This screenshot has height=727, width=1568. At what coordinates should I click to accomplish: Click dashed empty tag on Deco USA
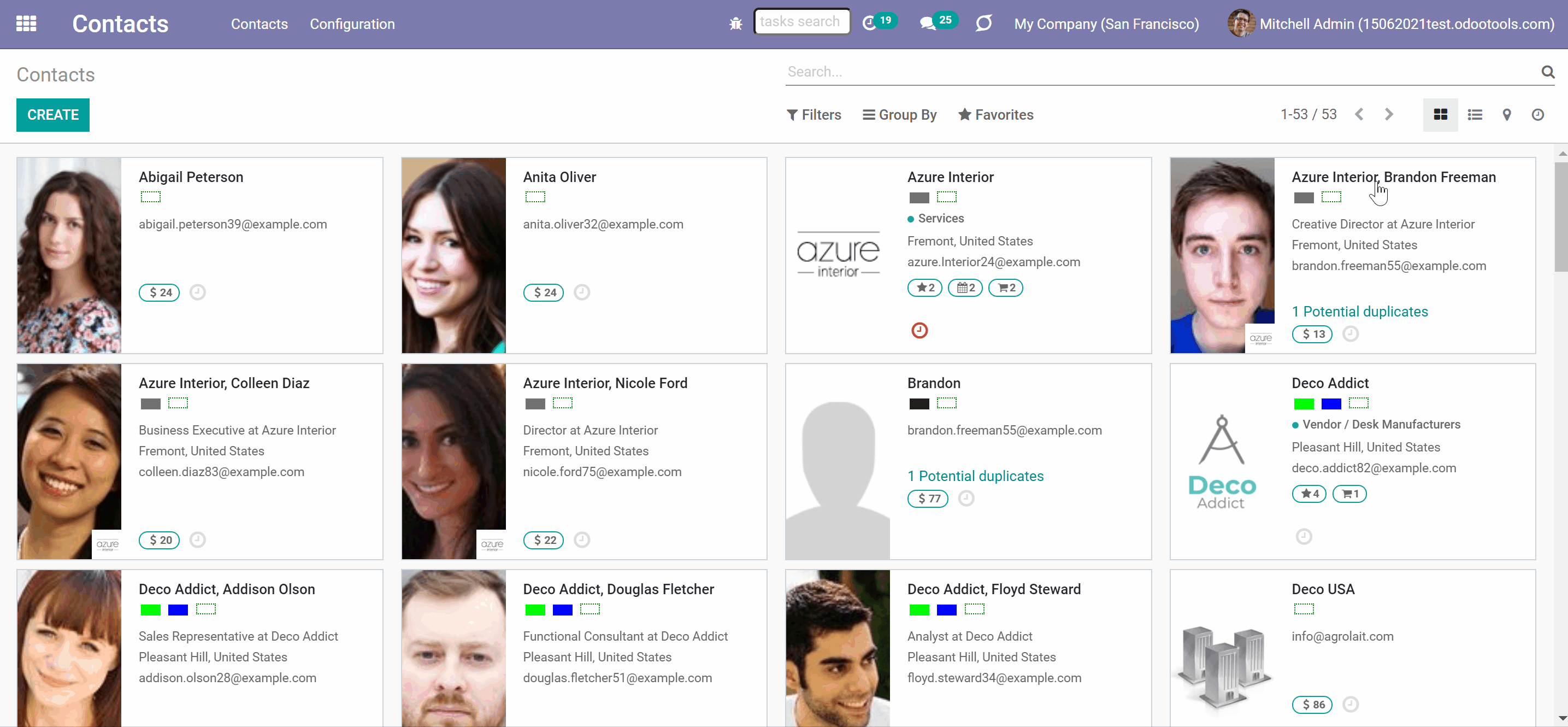[x=1303, y=609]
